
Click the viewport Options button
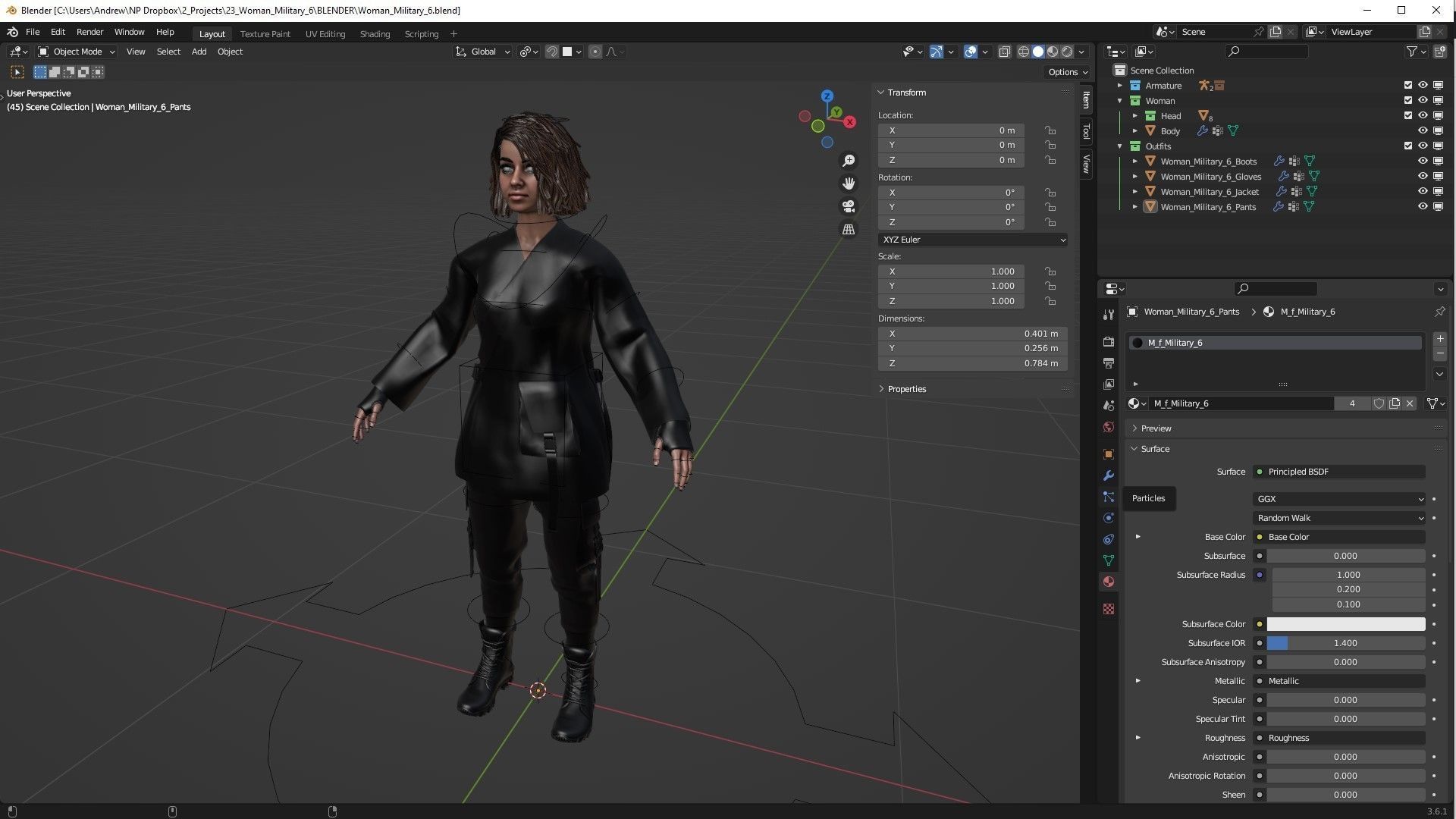click(x=1068, y=72)
